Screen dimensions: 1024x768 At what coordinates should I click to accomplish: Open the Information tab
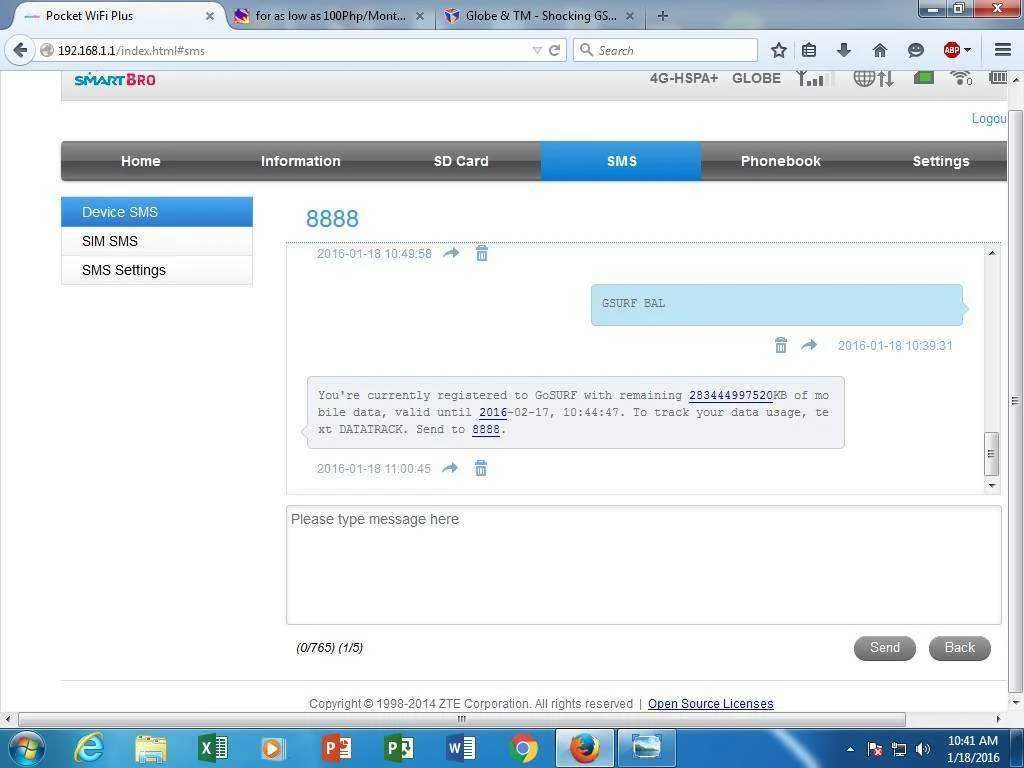[300, 161]
